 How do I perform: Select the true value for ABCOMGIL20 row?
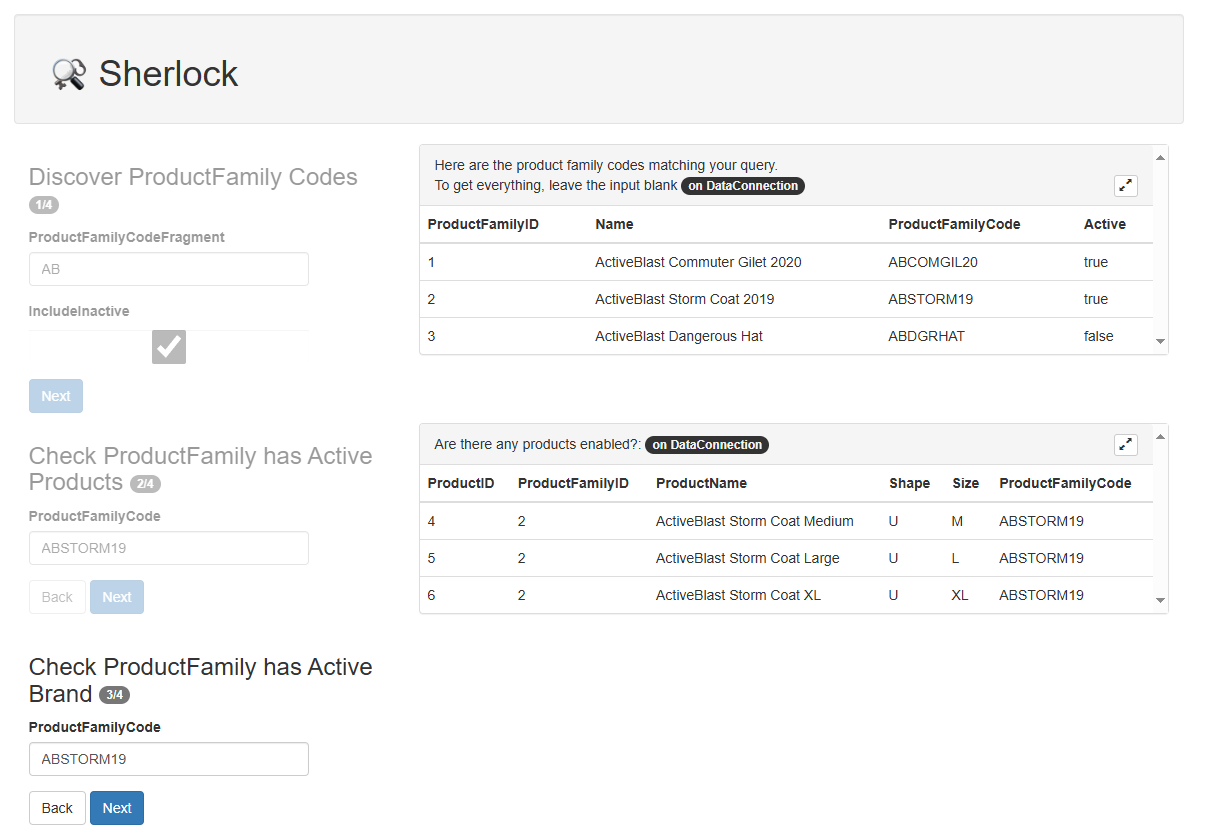click(x=1095, y=262)
